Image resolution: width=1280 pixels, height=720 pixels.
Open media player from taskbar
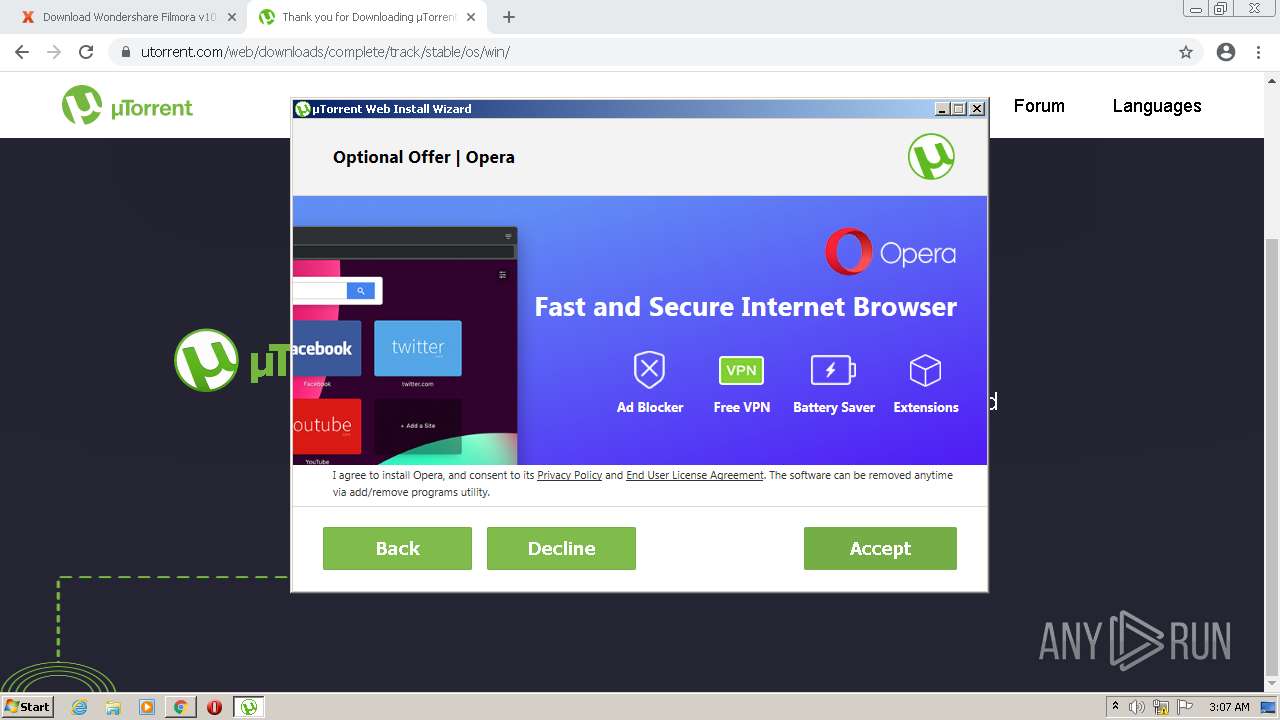pyautogui.click(x=147, y=707)
